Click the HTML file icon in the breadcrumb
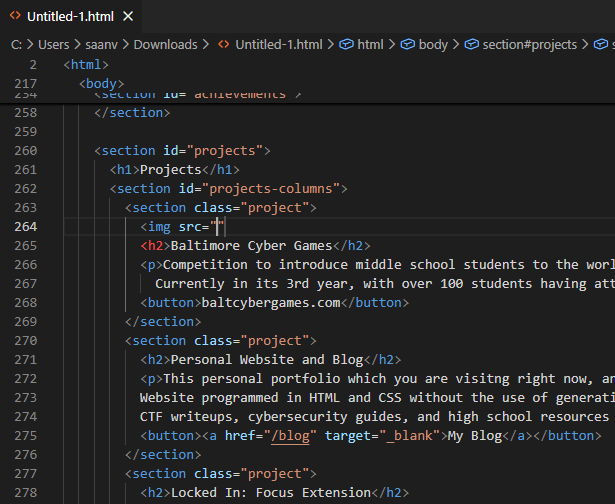The height and width of the screenshot is (504, 615). 224,44
